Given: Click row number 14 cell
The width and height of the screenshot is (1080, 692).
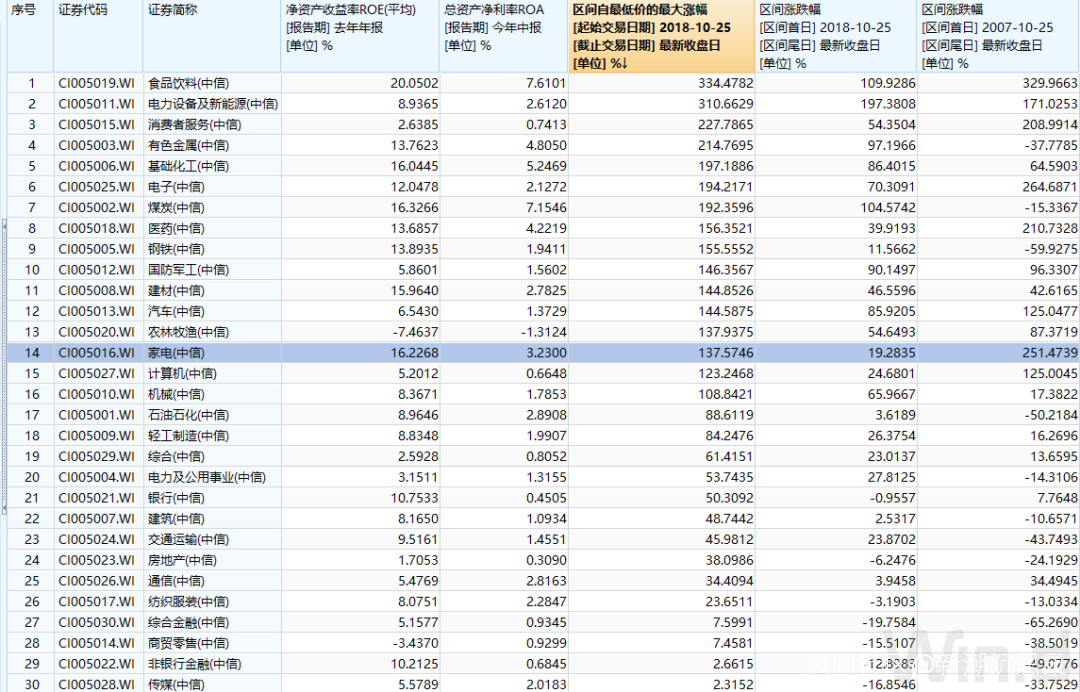Looking at the screenshot, I should (x=32, y=353).
